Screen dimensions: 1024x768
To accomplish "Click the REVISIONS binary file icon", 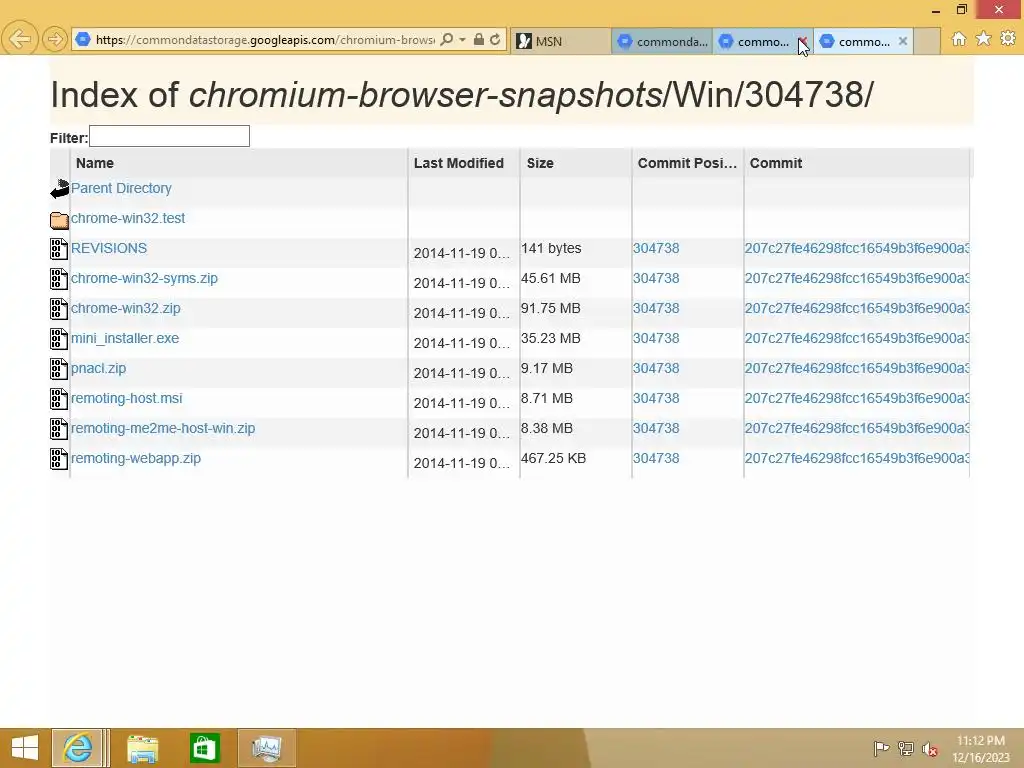I will click(x=59, y=249).
